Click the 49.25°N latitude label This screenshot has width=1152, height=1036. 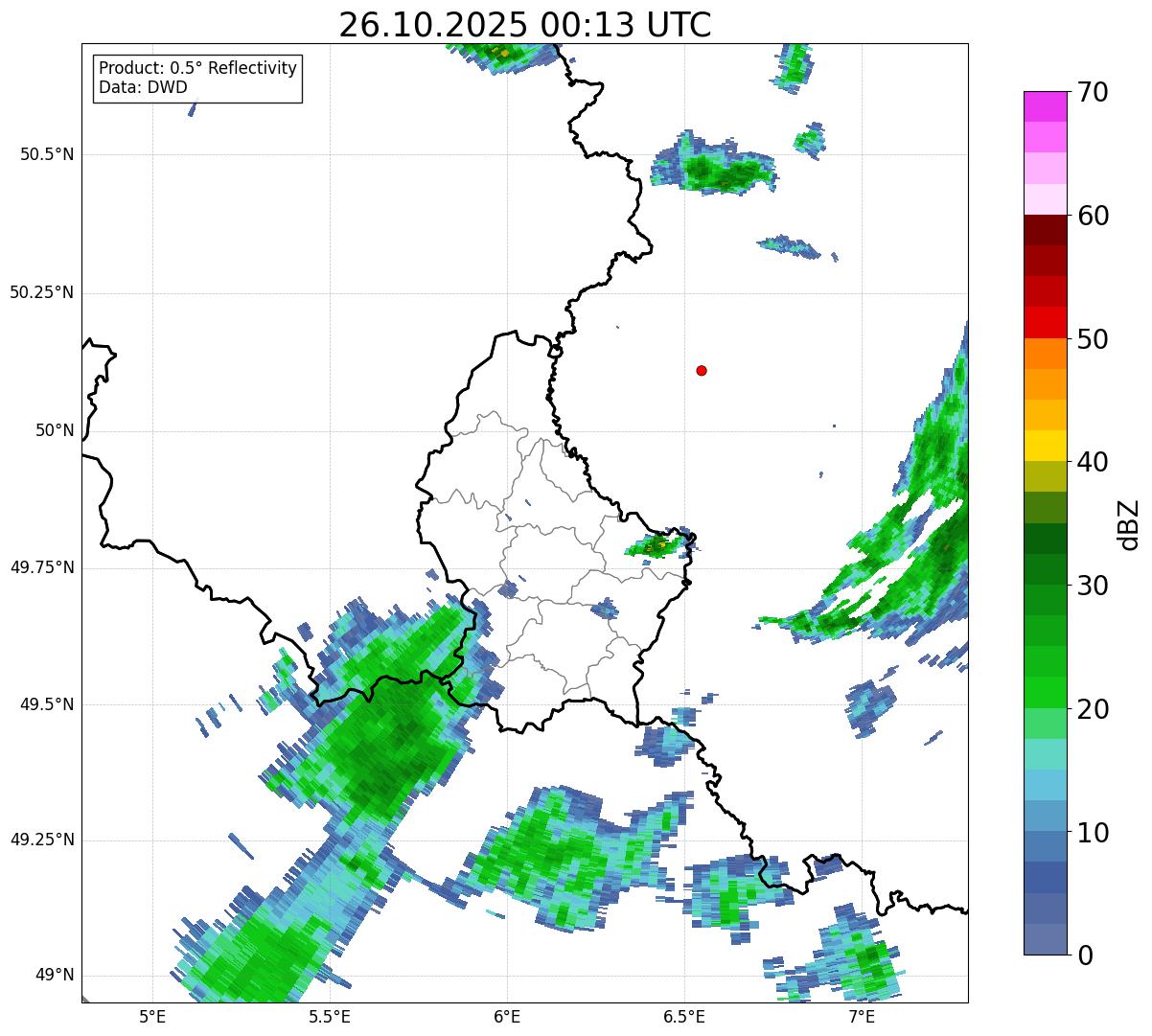[x=42, y=840]
